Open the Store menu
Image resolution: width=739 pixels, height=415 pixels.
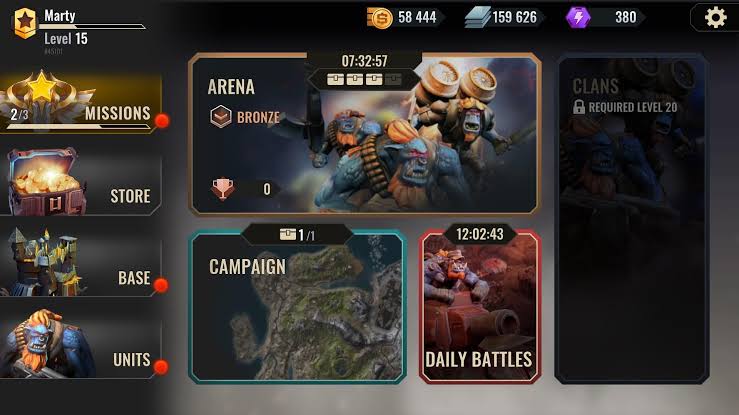coord(81,185)
